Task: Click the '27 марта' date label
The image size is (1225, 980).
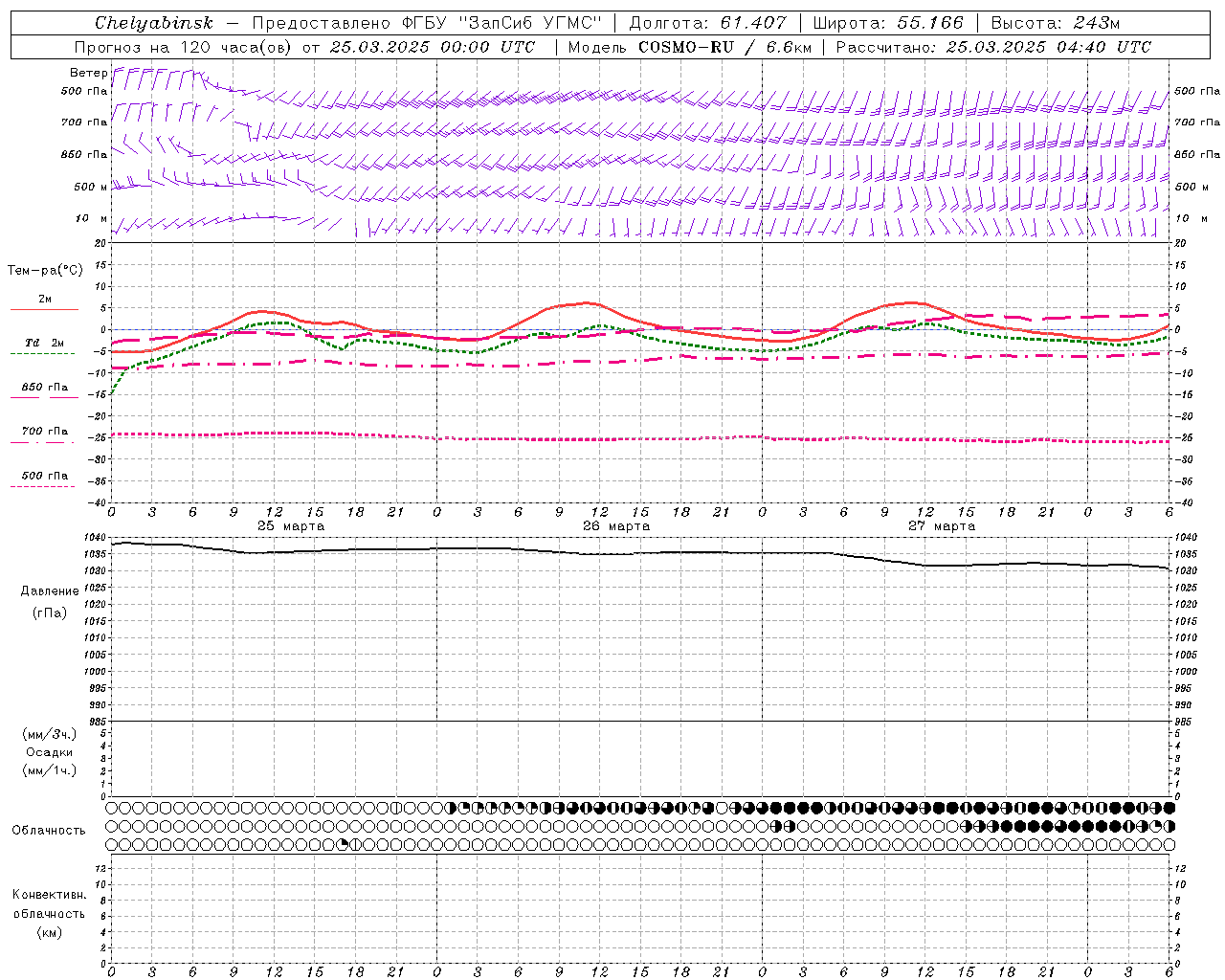Action: click(942, 525)
